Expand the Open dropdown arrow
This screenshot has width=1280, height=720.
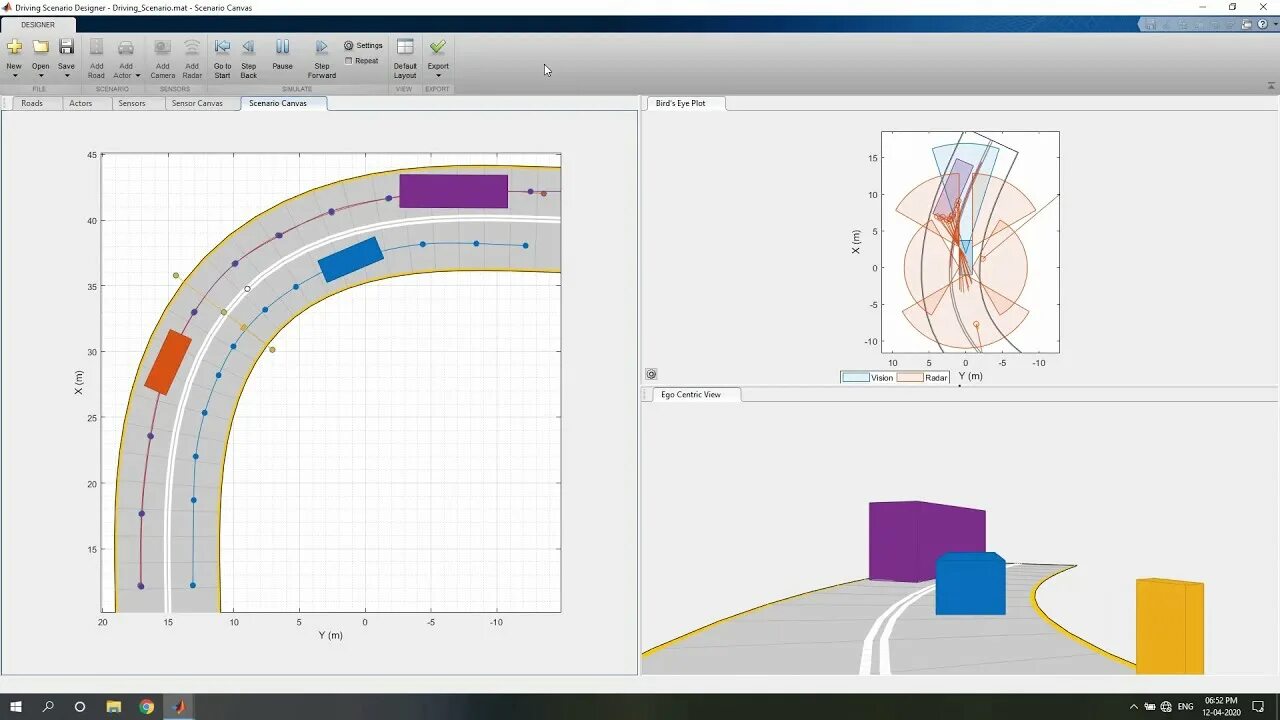pyautogui.click(x=40, y=76)
